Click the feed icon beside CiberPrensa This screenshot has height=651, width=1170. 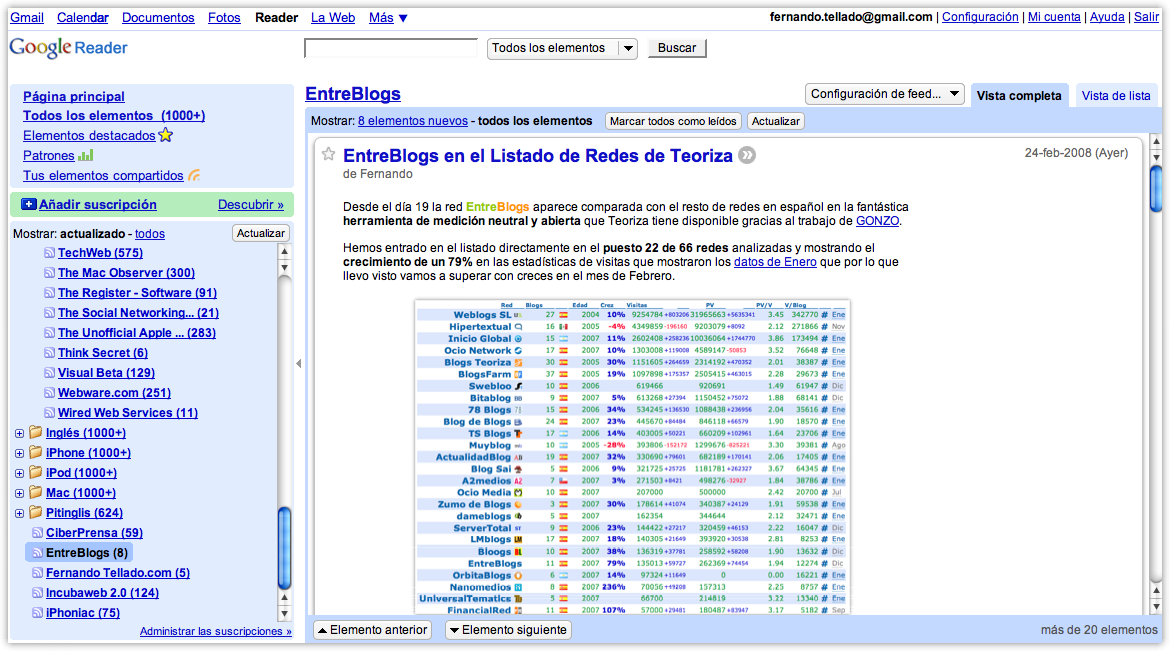point(37,533)
